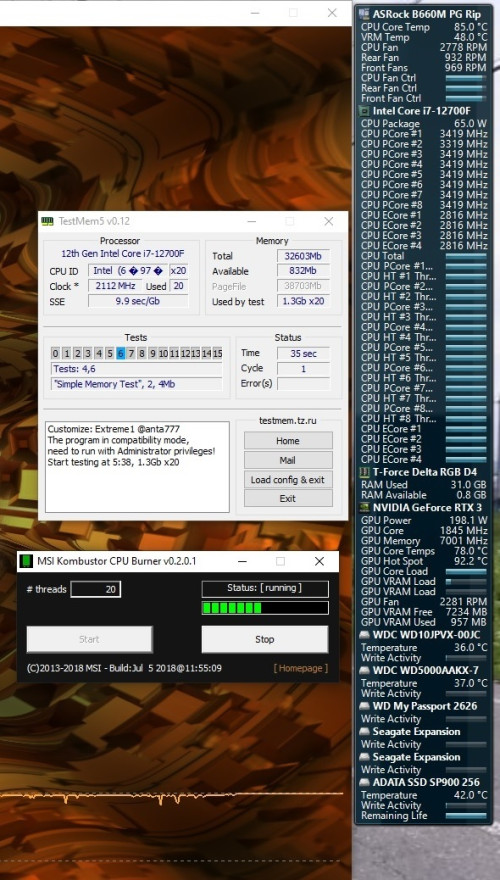500x880 pixels.
Task: Click the ADATA SSD SP900 drive icon
Action: click(364, 782)
